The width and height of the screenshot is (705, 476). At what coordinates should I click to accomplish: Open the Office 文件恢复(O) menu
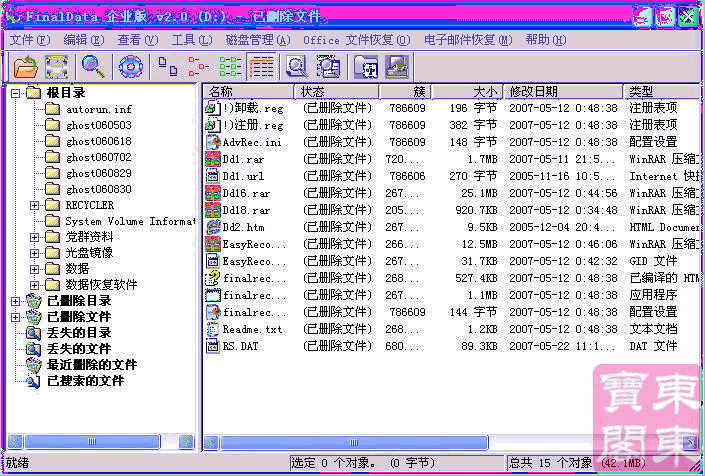click(357, 40)
